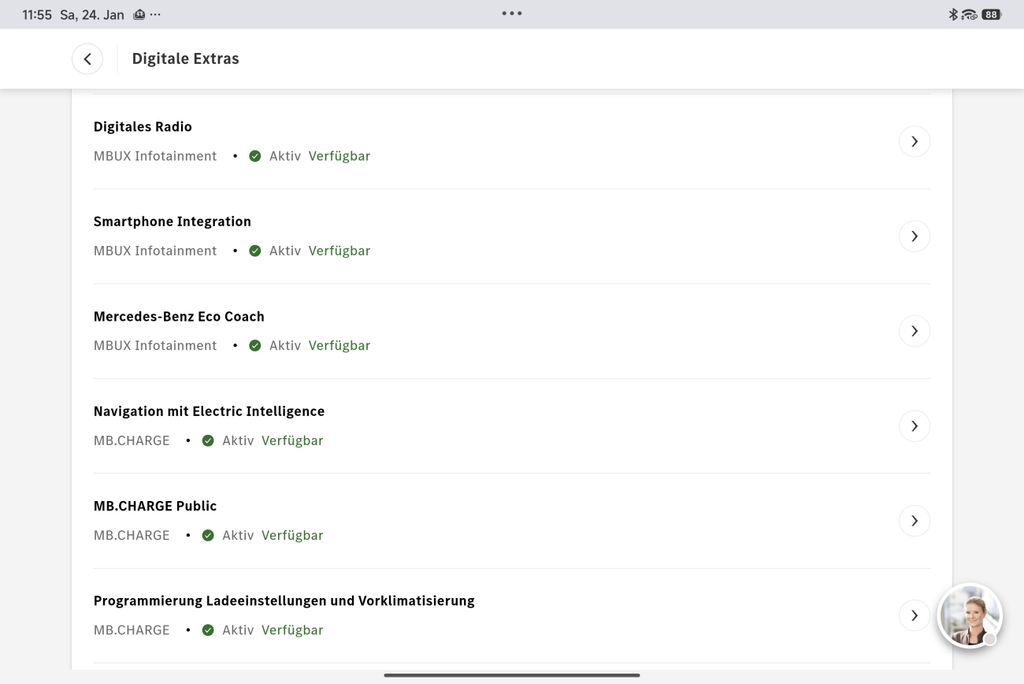Tap the Digitale Extras page title
The width and height of the screenshot is (1024, 684).
tap(185, 59)
